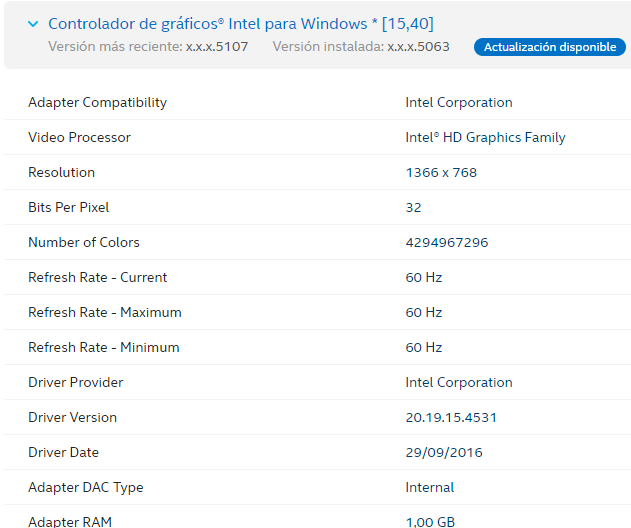Select the Versión más reciente x.x.x.5107 text
This screenshot has height=528, width=631.
point(148,46)
